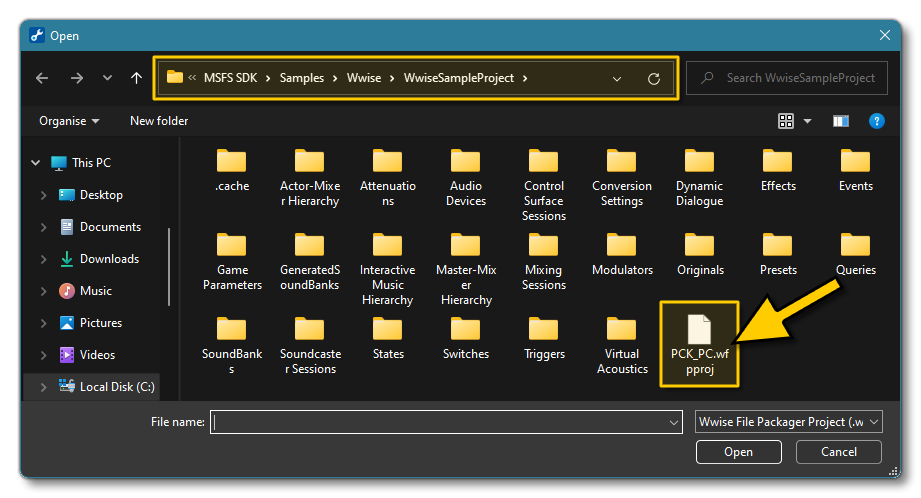Image resolution: width=921 pixels, height=498 pixels.
Task: Click the Search WwiseSampleProject box
Action: pos(788,78)
